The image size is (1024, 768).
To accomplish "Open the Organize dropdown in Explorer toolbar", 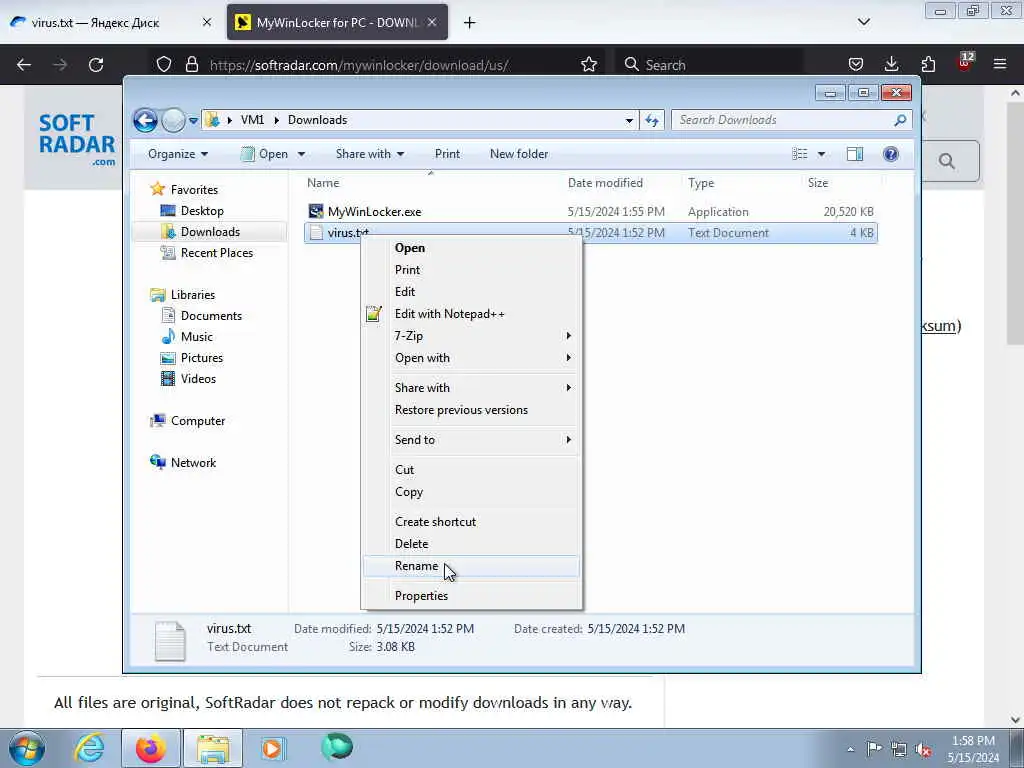I will coord(178,154).
